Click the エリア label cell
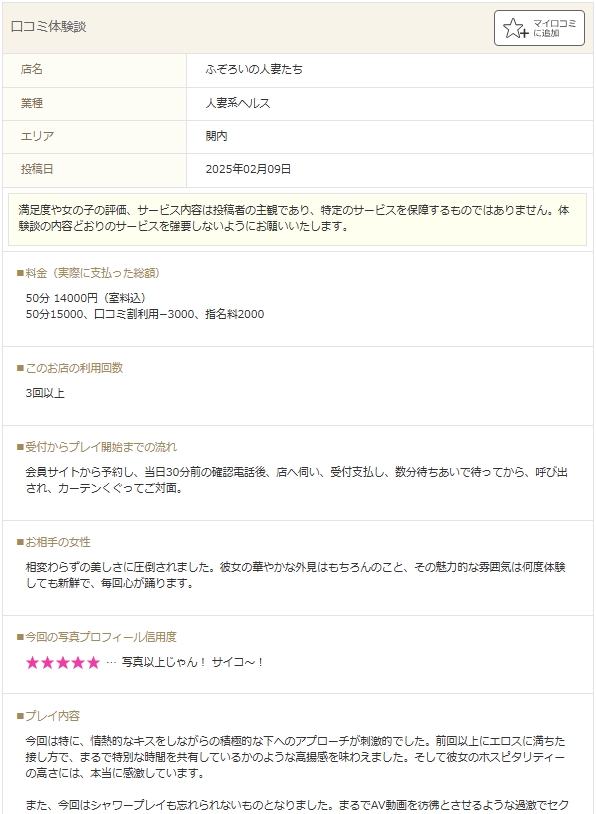This screenshot has width=596, height=814. (x=94, y=137)
